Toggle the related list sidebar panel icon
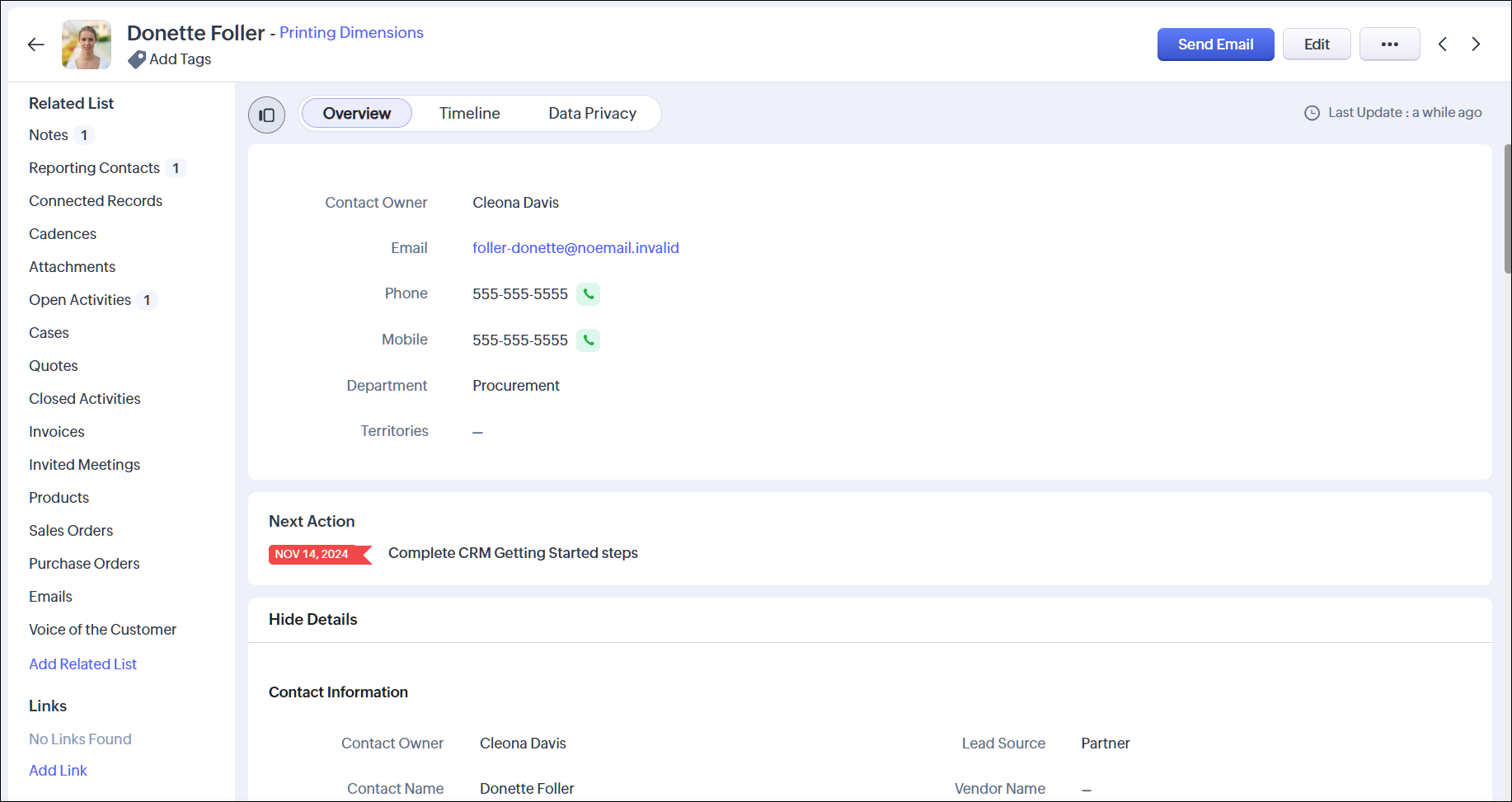Image resolution: width=1512 pixels, height=802 pixels. (266, 115)
